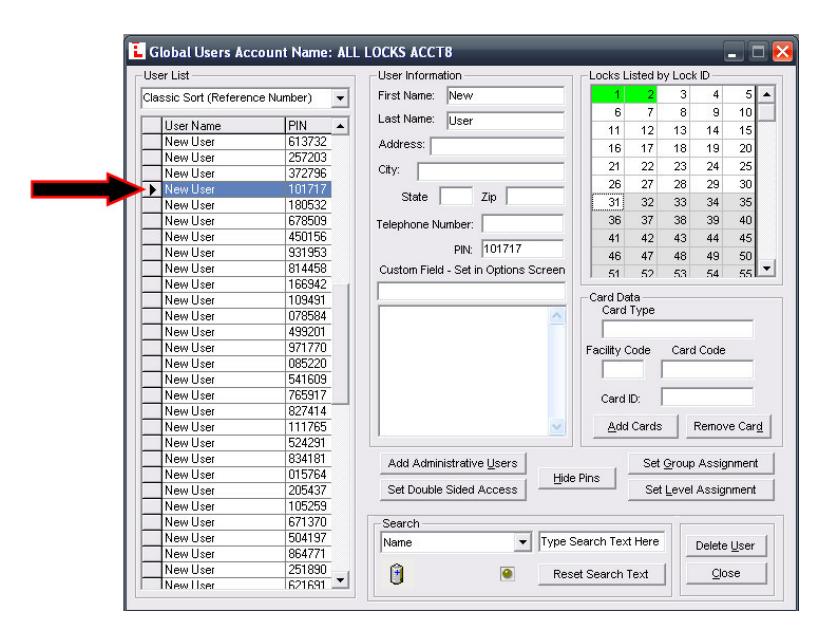Image resolution: width=826 pixels, height=634 pixels.
Task: Select user row with PIN 765917
Action: pos(237,395)
